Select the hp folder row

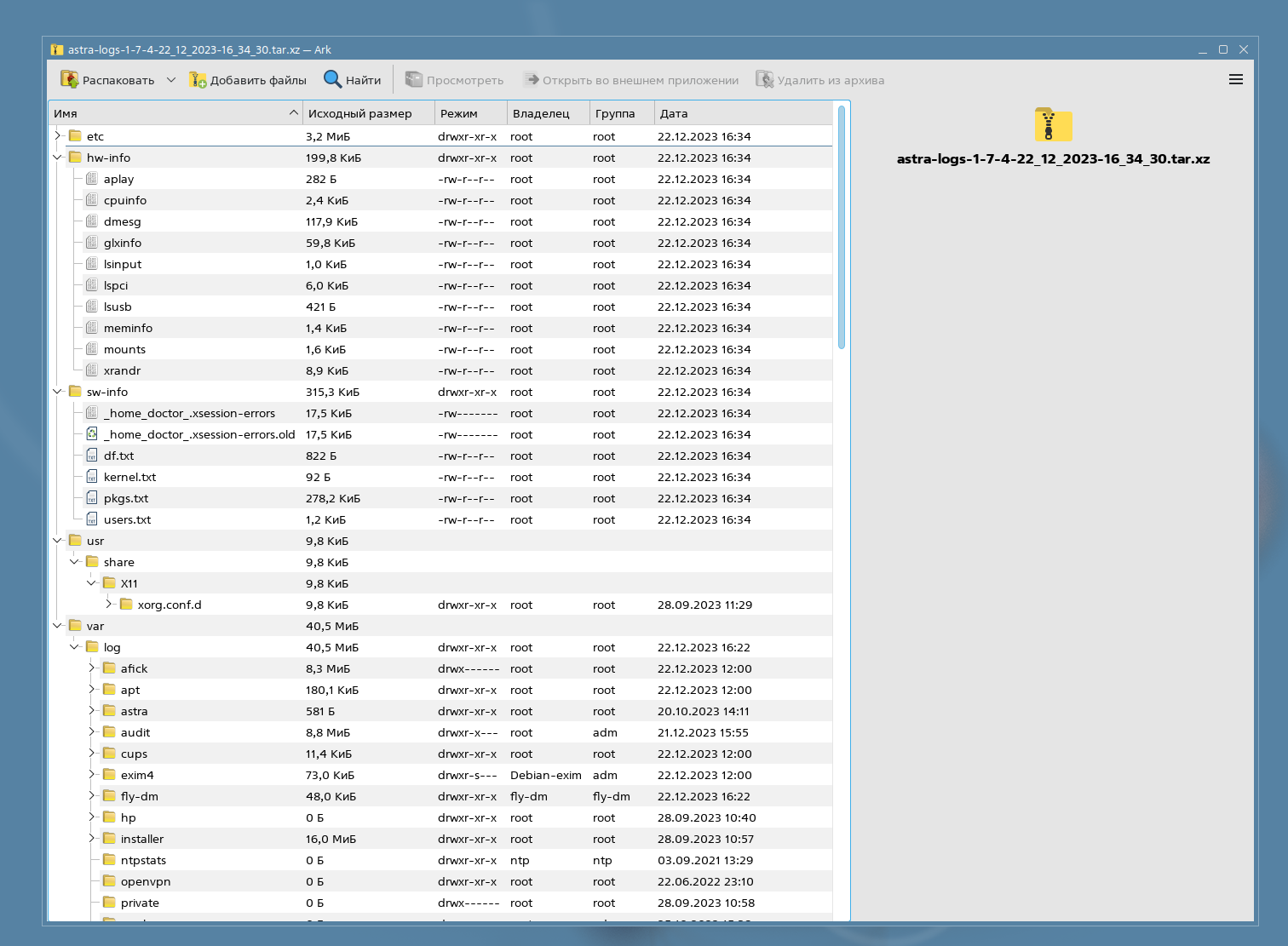pos(440,817)
